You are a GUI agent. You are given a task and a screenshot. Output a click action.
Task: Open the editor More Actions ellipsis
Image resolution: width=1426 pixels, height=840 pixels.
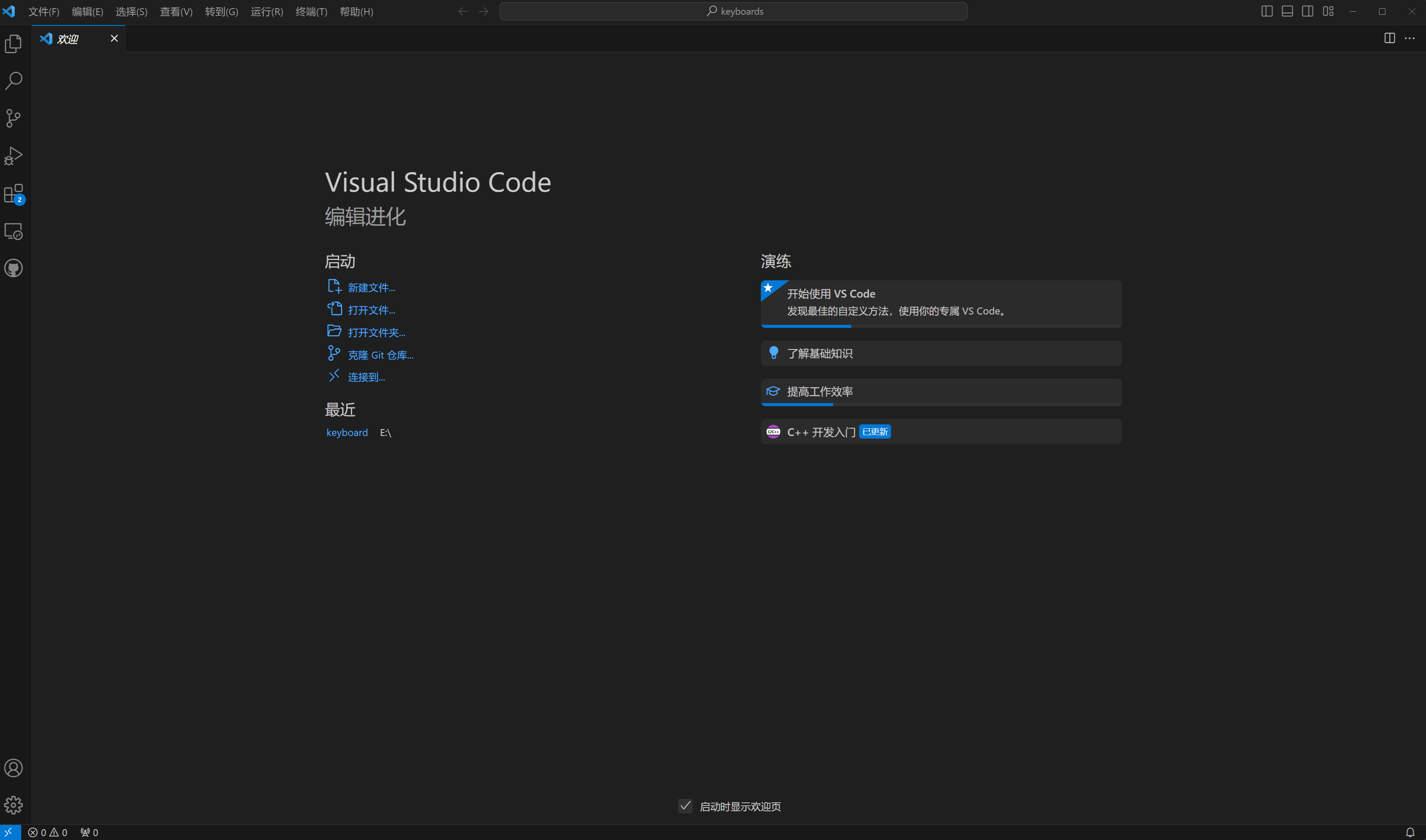pos(1410,38)
